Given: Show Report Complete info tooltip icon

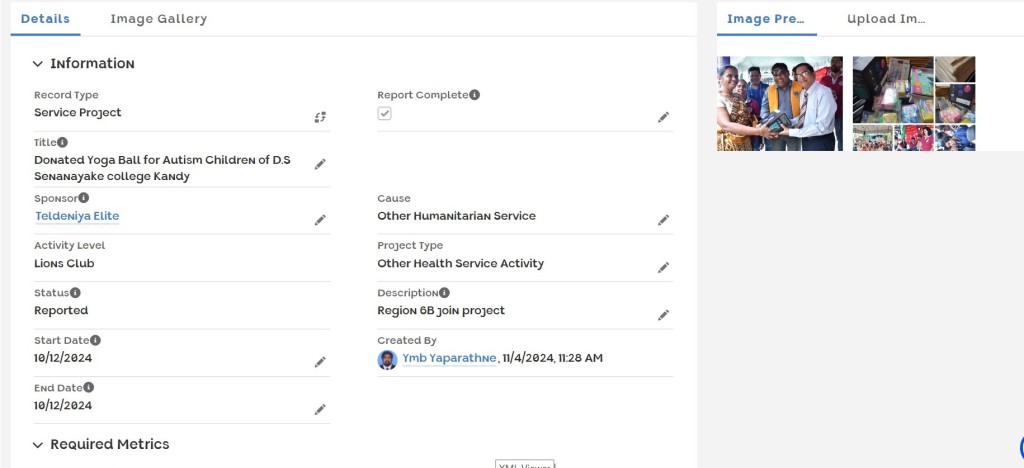Looking at the screenshot, I should [x=475, y=95].
